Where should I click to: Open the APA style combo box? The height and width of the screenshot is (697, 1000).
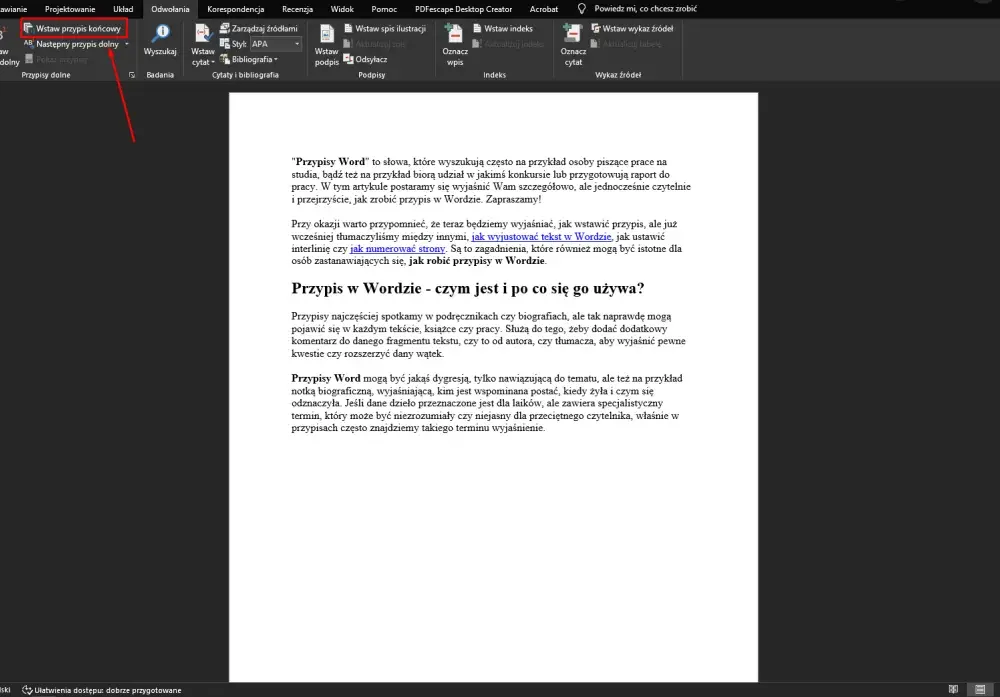pyautogui.click(x=276, y=43)
